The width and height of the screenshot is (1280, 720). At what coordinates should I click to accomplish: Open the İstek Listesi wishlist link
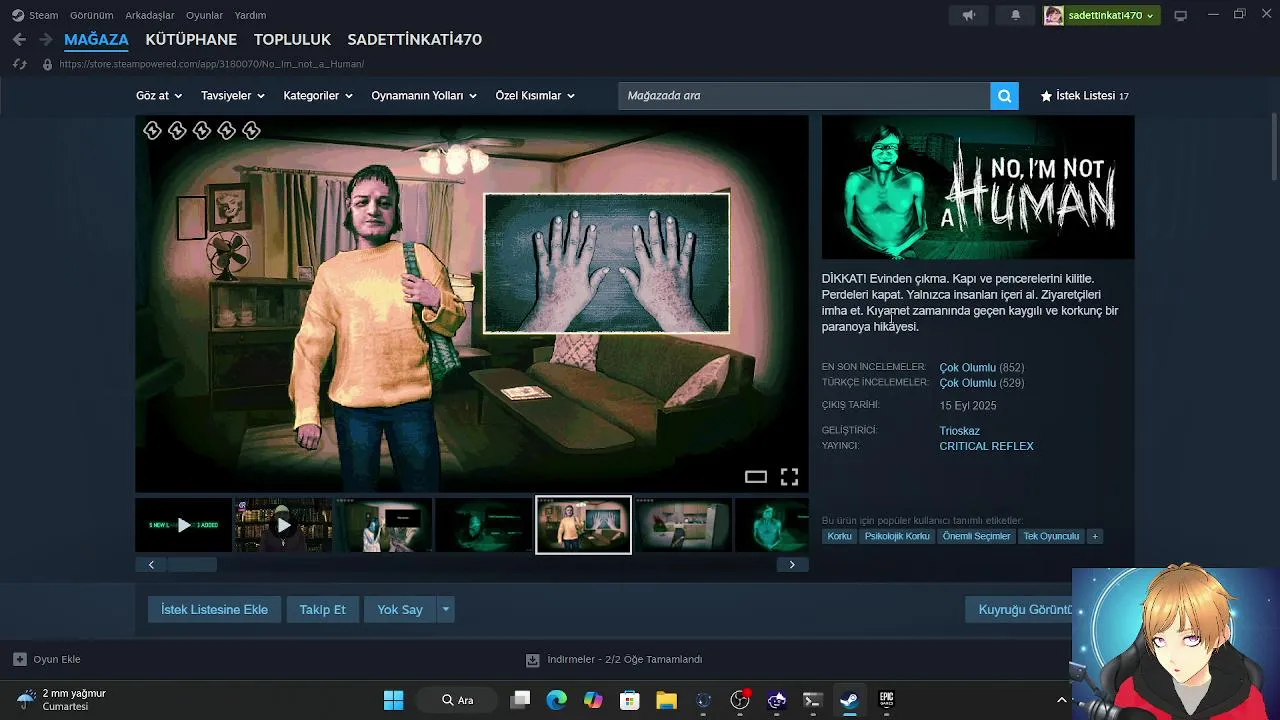click(x=1084, y=96)
